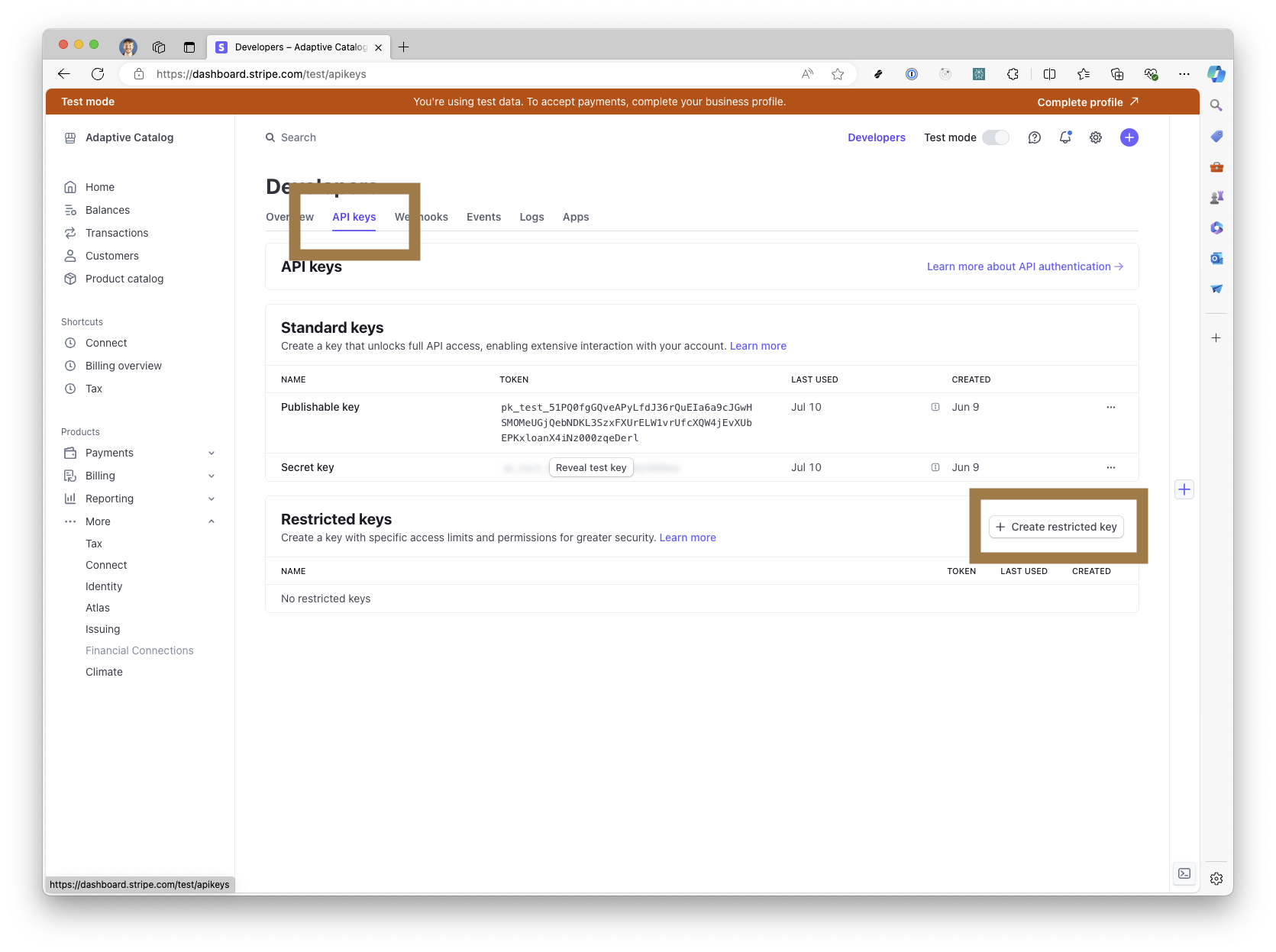Click info icon in Secret key row

click(935, 467)
